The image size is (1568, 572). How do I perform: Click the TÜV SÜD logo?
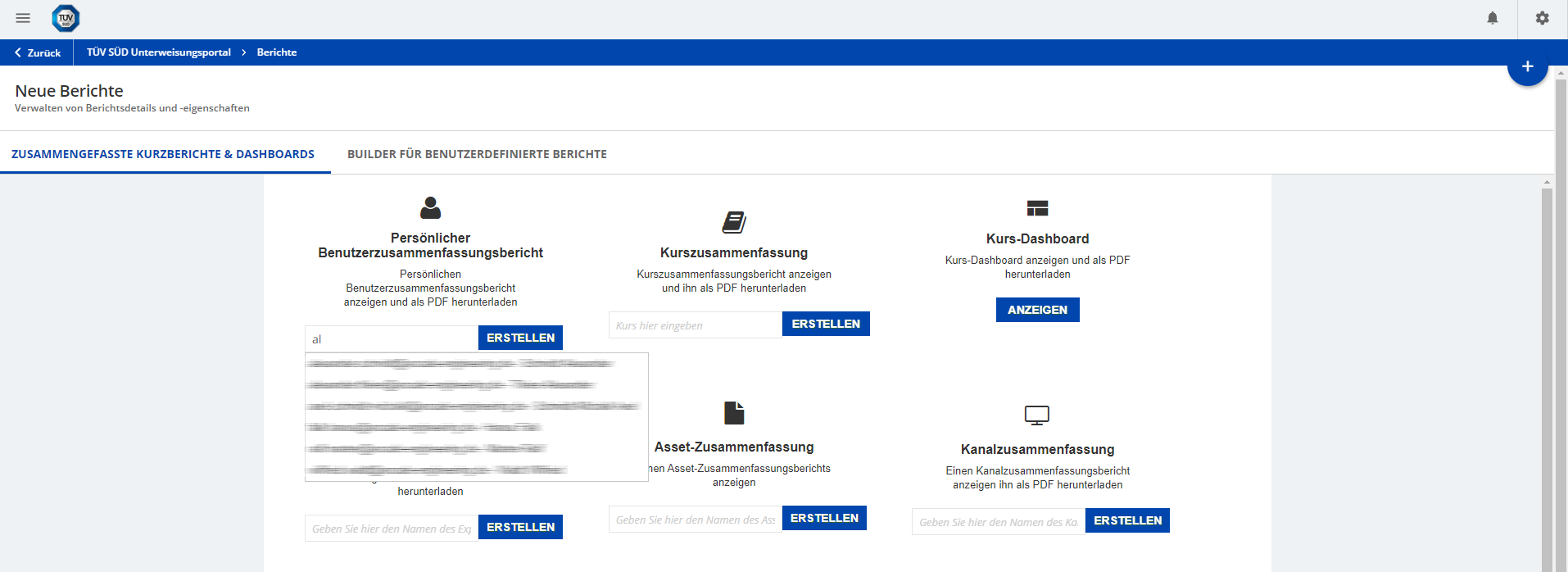point(66,18)
